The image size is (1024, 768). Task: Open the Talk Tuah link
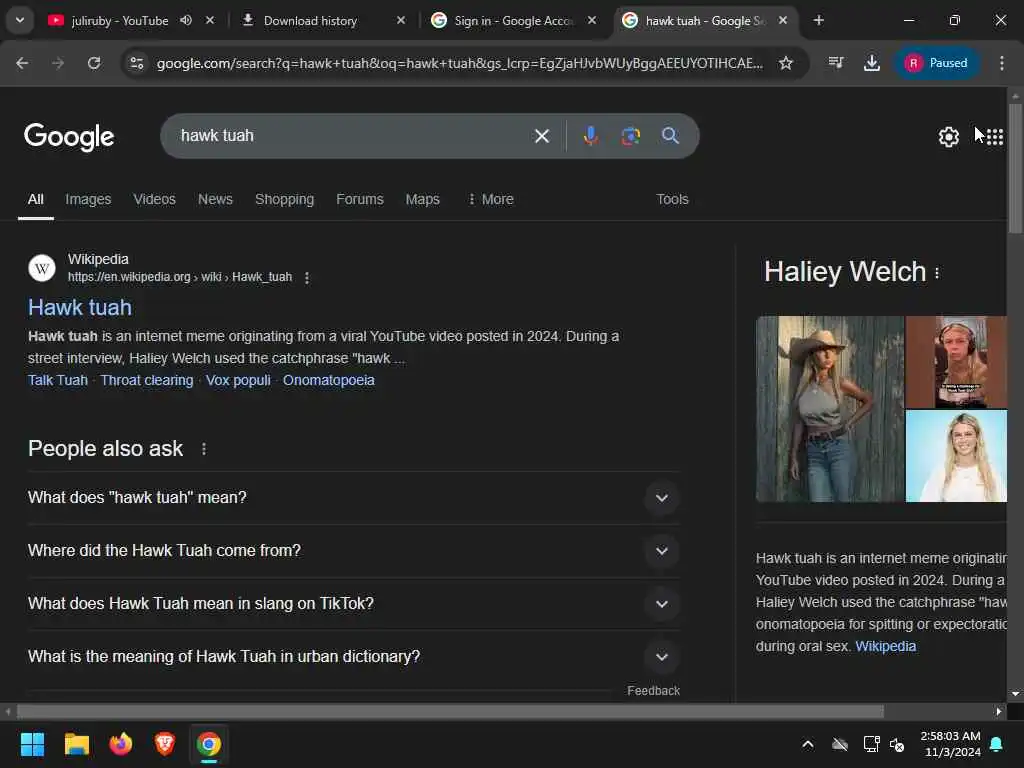click(57, 380)
